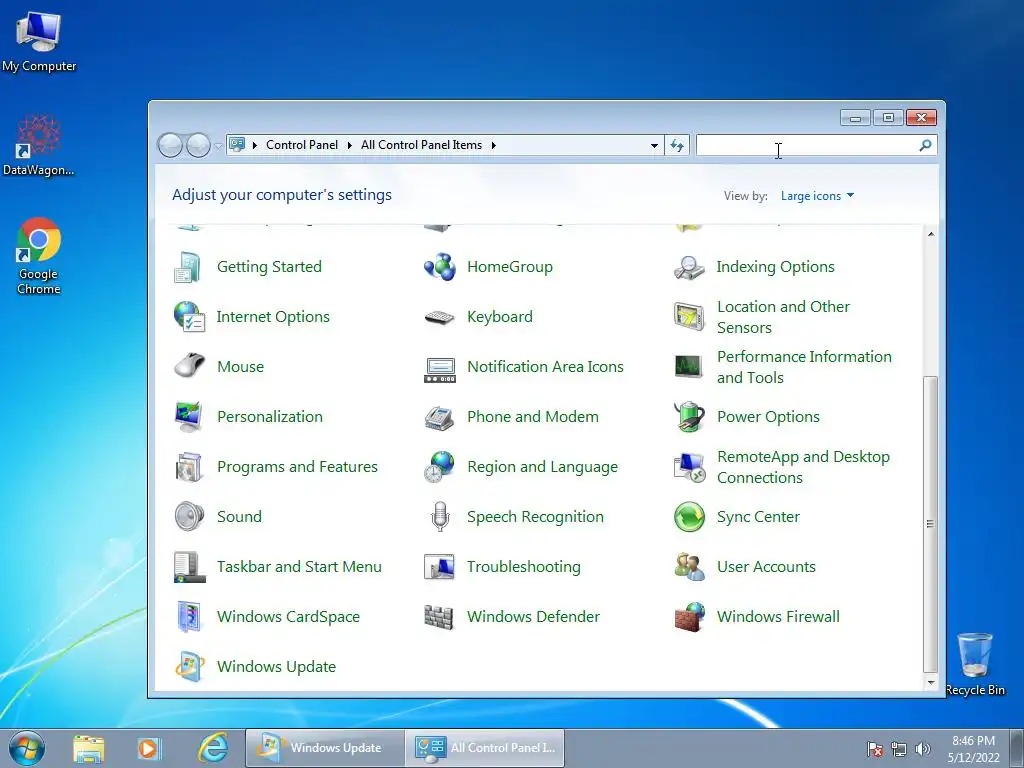1024x768 pixels.
Task: Click the Getting Started link text
Action: (x=269, y=267)
